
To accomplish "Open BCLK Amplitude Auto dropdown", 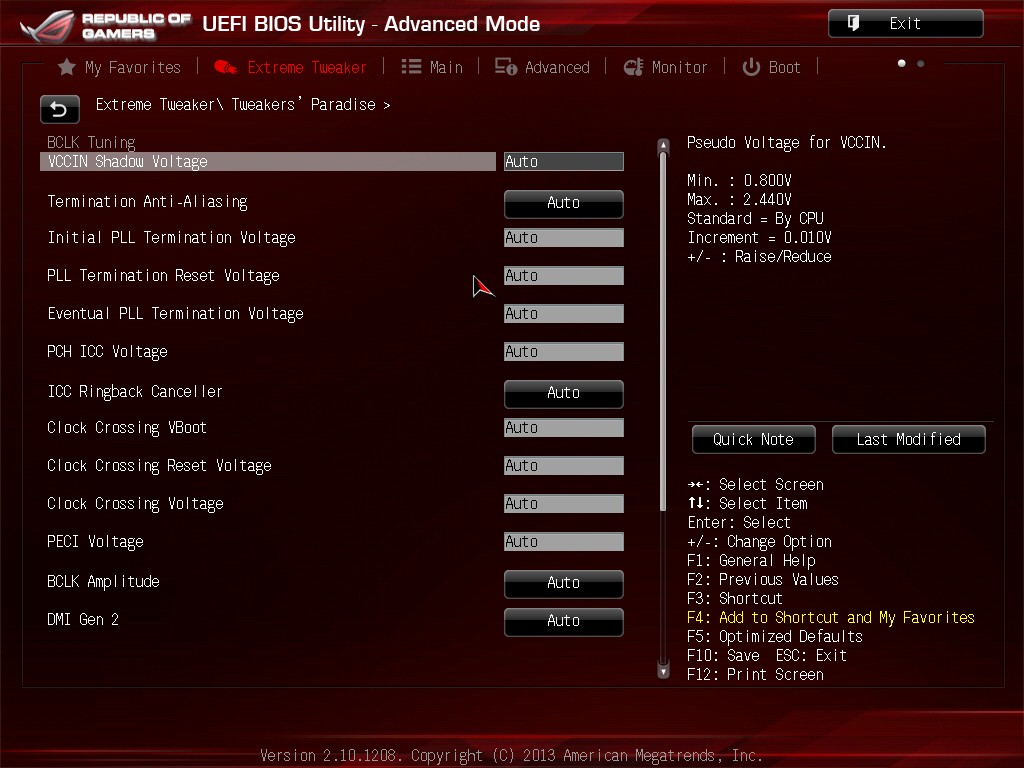I will (x=564, y=584).
